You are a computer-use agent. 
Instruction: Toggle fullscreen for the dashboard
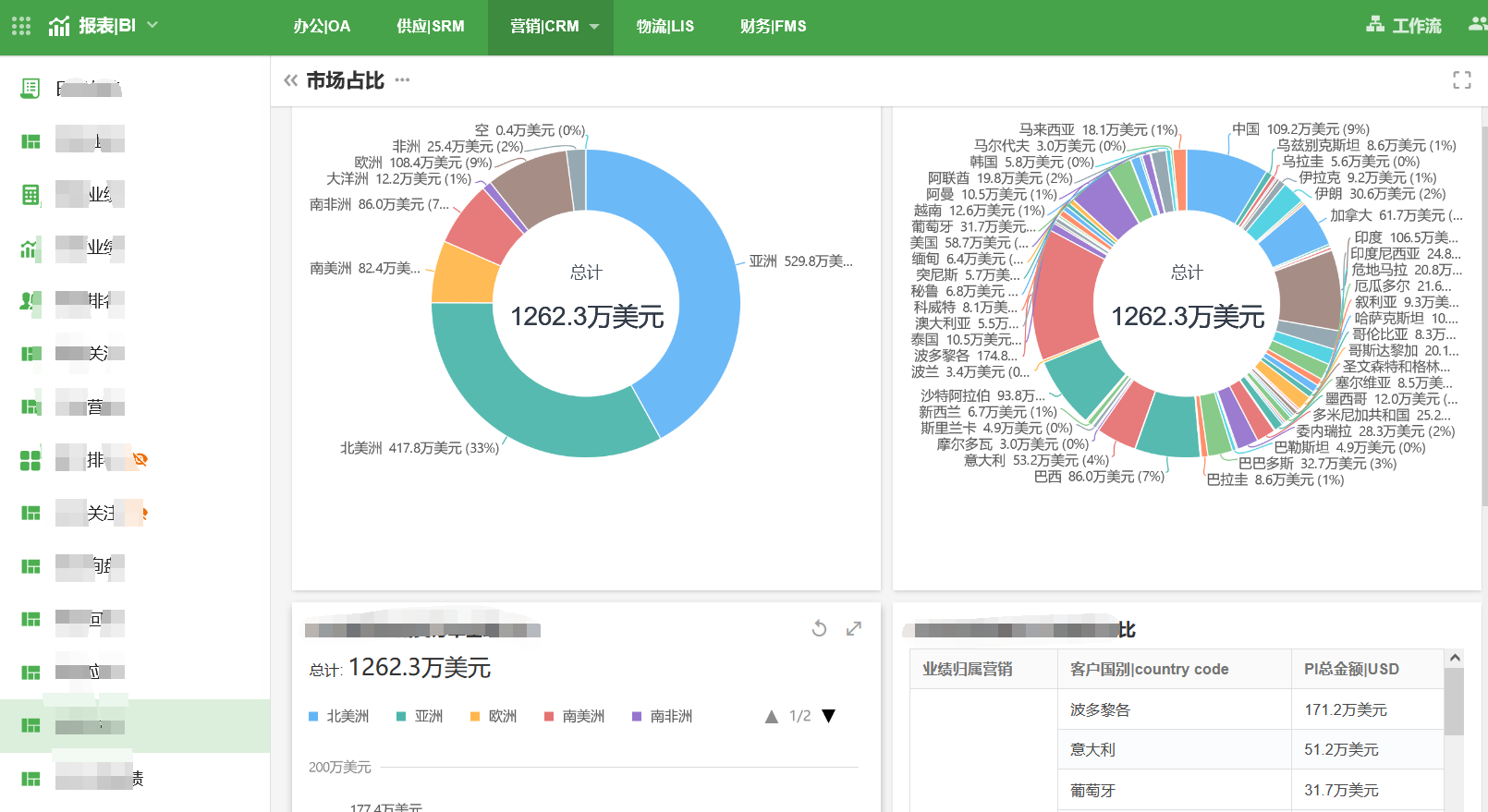(x=1461, y=80)
